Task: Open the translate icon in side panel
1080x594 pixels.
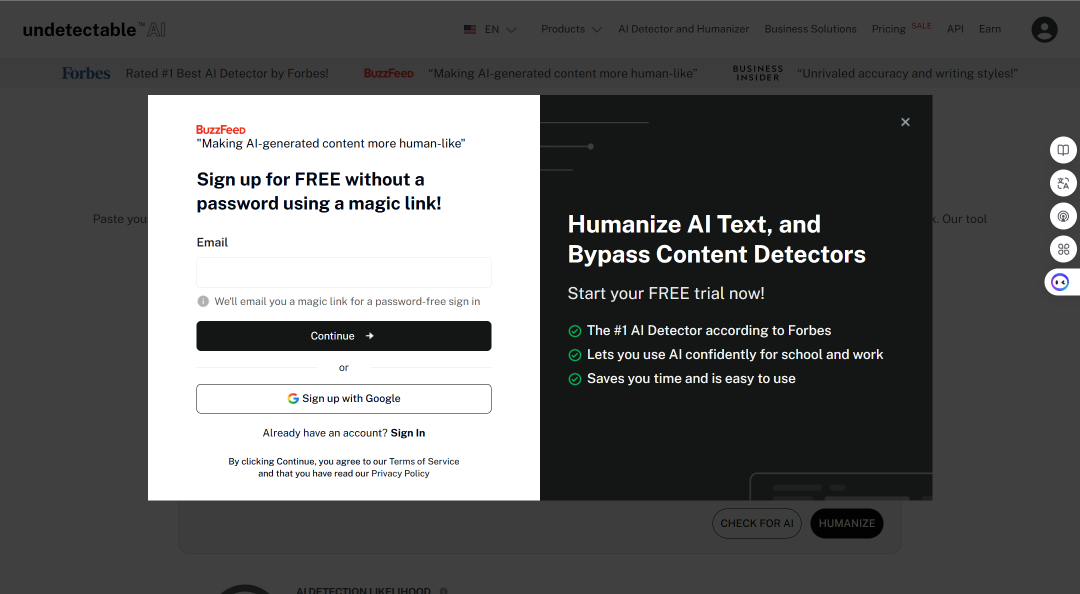Action: [x=1063, y=183]
